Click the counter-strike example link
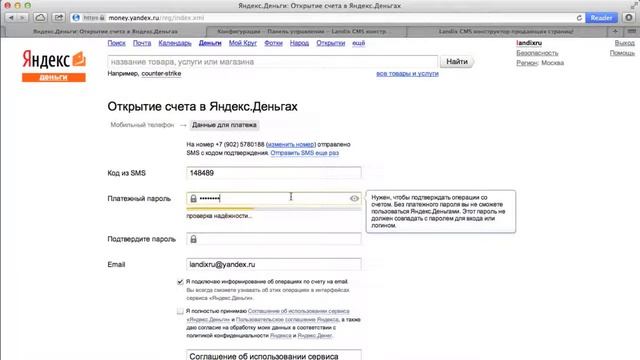Viewport: 640px width, 360px height. pos(161,73)
